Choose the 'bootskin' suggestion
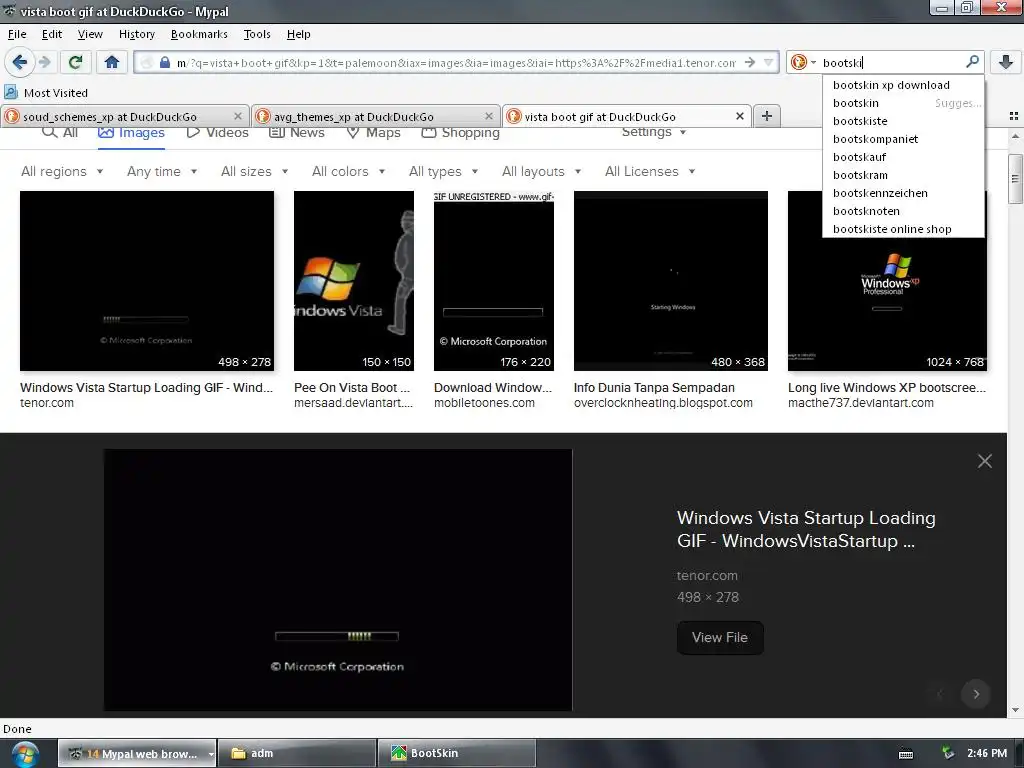The height and width of the screenshot is (768, 1024). coord(903,103)
